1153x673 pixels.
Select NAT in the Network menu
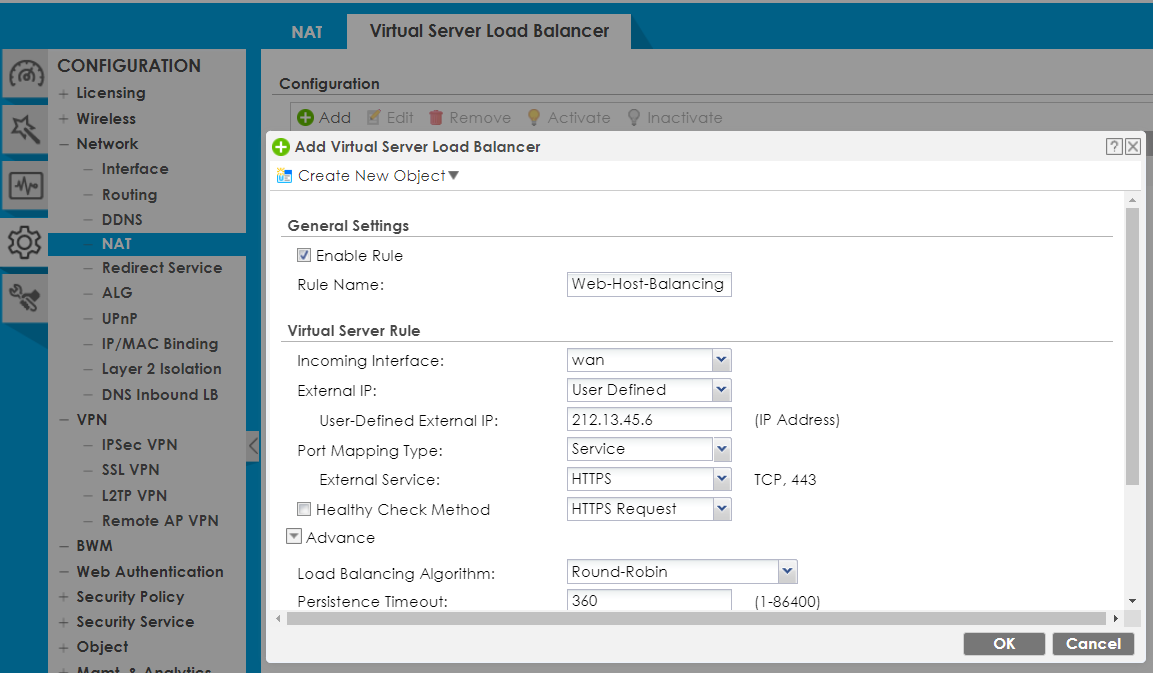pos(117,243)
